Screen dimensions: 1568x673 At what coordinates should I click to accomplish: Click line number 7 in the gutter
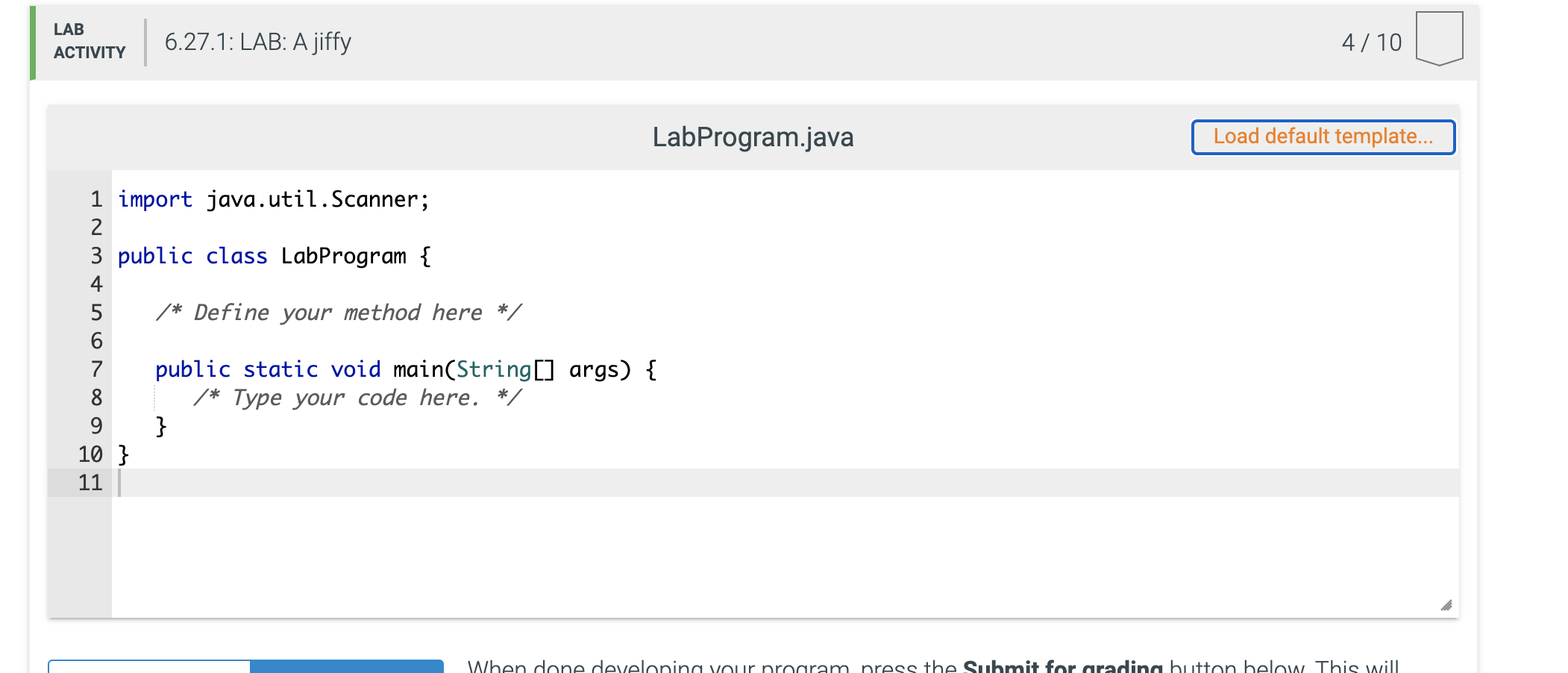[96, 369]
